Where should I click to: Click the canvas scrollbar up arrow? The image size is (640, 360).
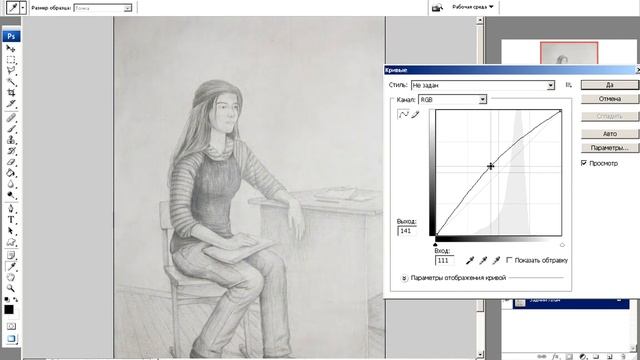[480, 20]
